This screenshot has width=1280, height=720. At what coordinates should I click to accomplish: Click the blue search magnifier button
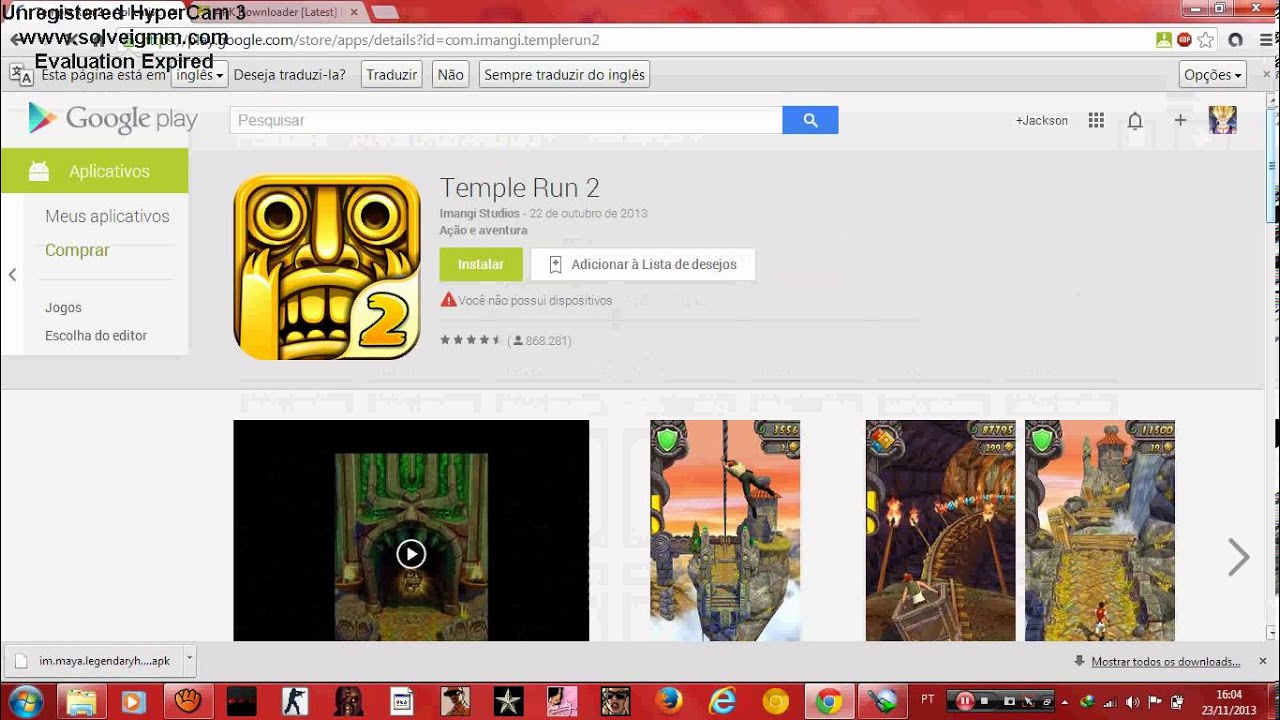(x=810, y=120)
